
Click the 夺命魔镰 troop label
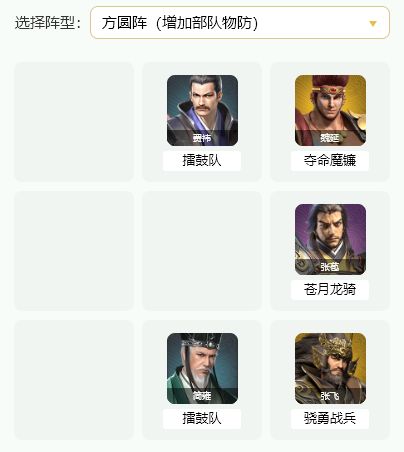click(x=330, y=161)
